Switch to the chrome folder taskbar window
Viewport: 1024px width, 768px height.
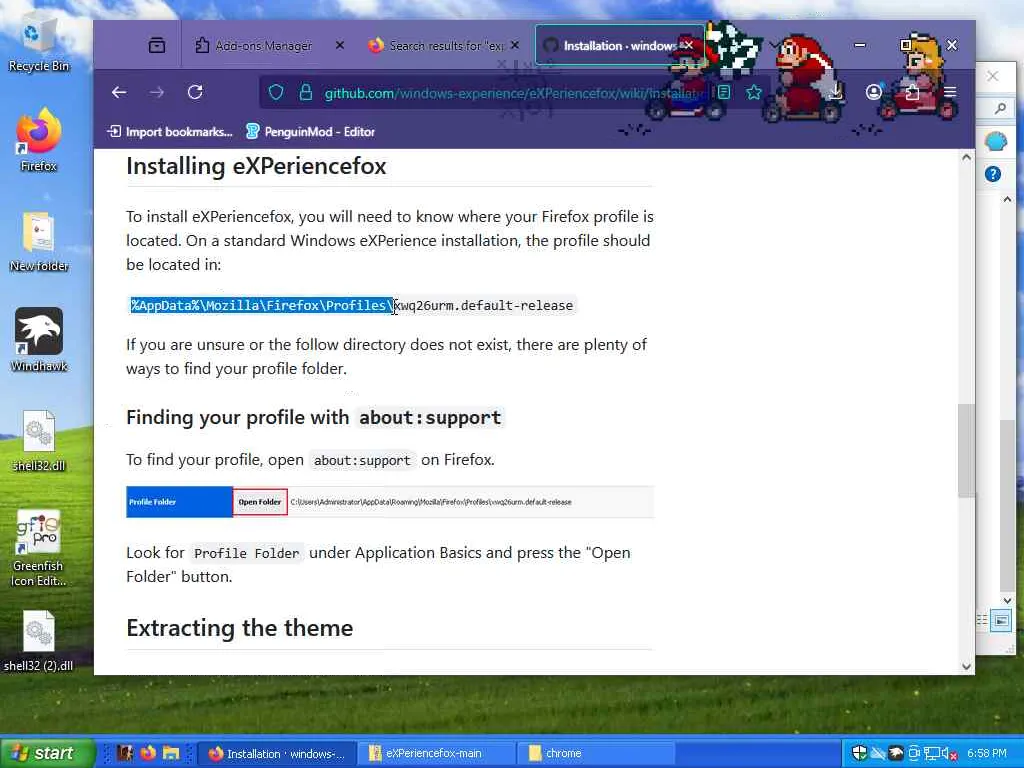595,753
